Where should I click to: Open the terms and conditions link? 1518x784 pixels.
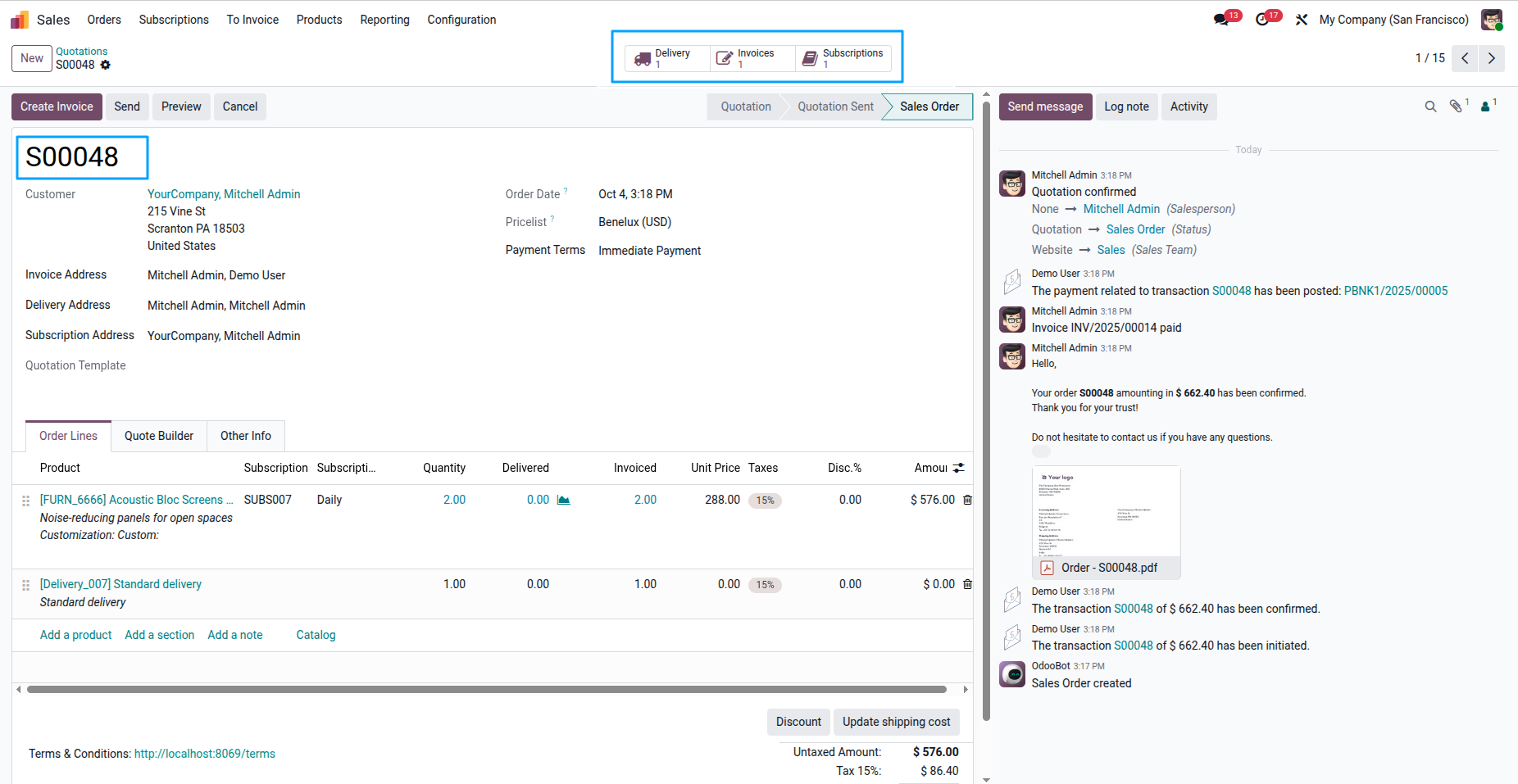205,754
